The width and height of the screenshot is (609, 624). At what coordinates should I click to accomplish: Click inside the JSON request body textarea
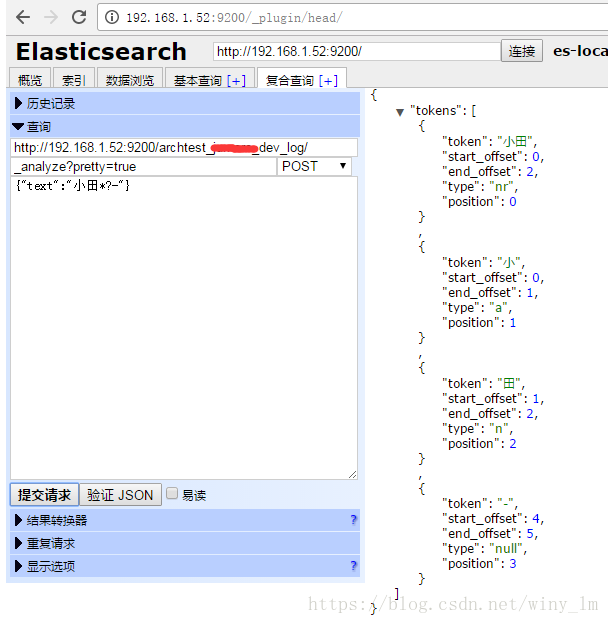184,328
